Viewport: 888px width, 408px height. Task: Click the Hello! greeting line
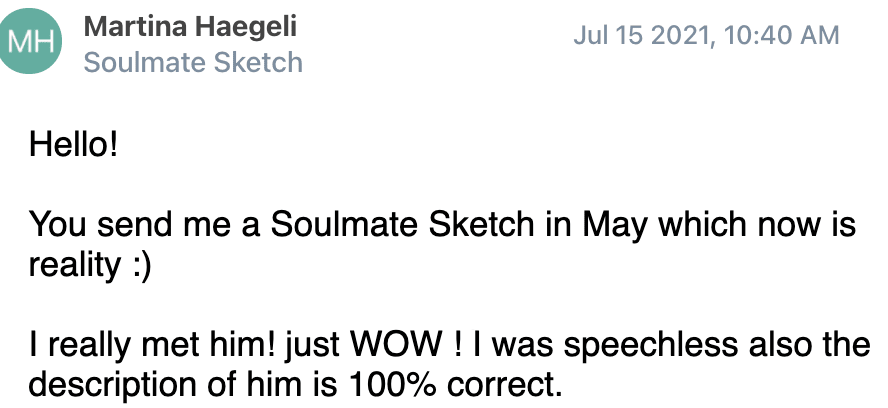pyautogui.click(x=74, y=144)
